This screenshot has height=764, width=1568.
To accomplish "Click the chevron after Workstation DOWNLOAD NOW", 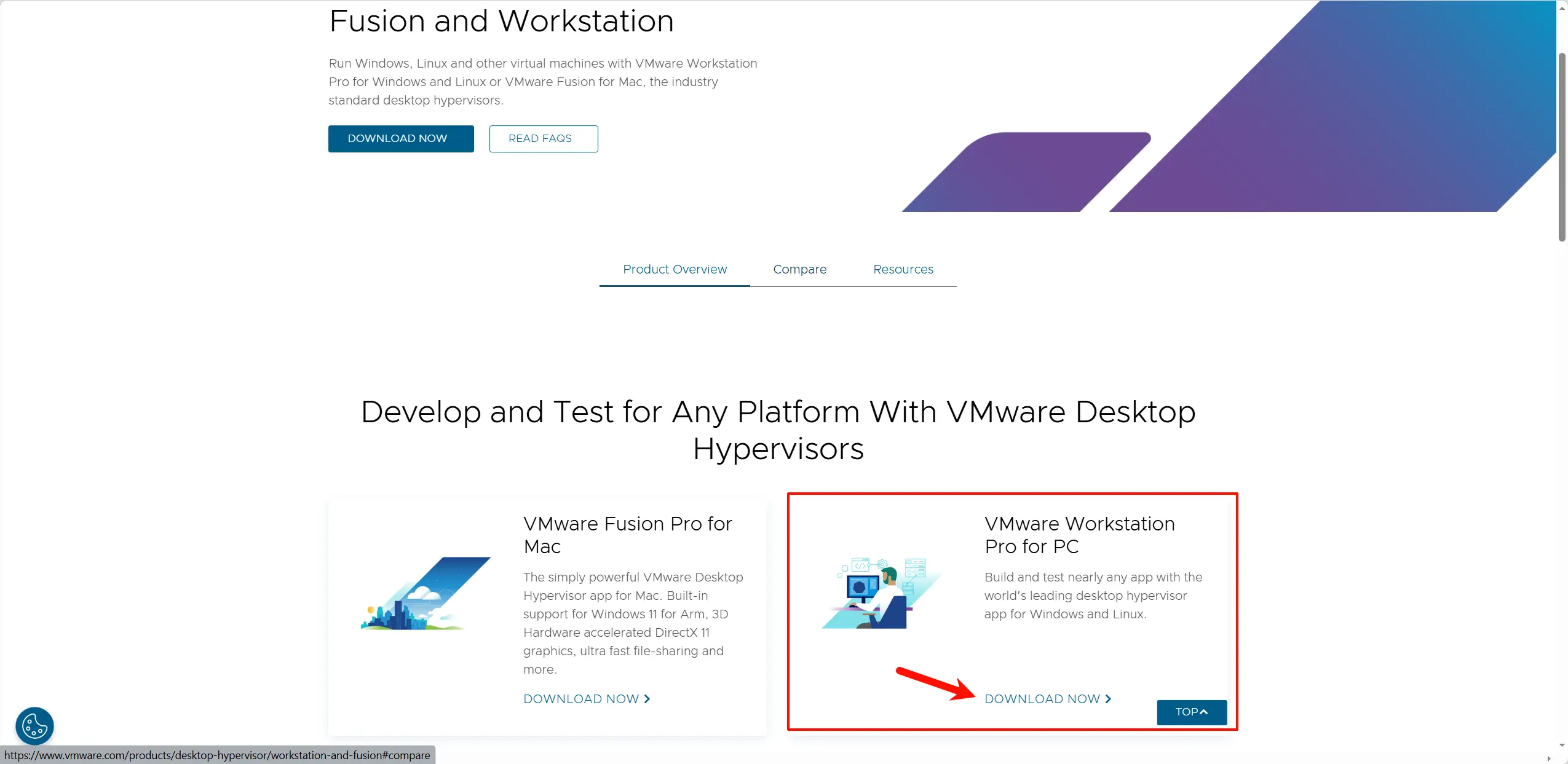I will pyautogui.click(x=1108, y=699).
